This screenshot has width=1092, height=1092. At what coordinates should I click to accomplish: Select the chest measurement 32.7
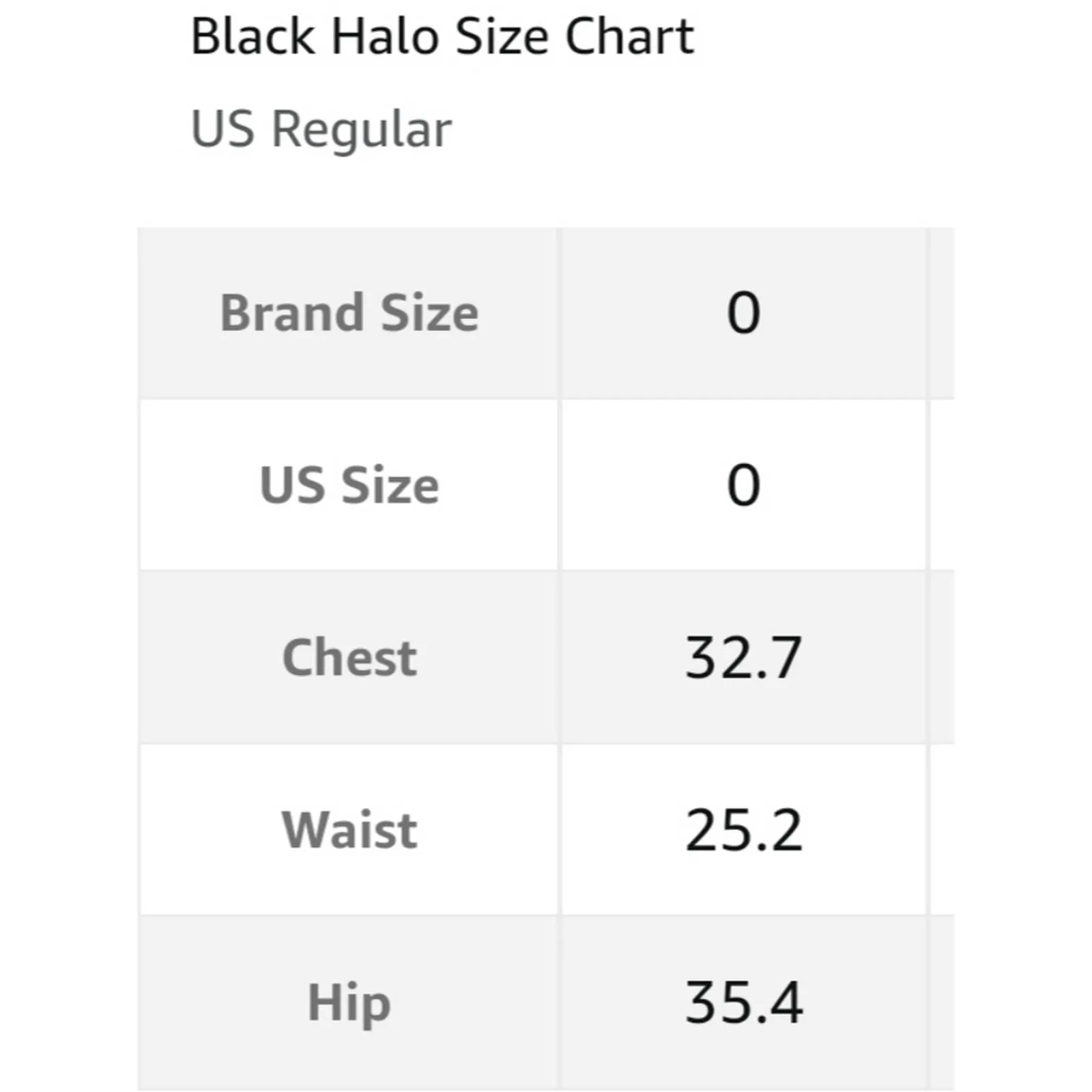(743, 657)
